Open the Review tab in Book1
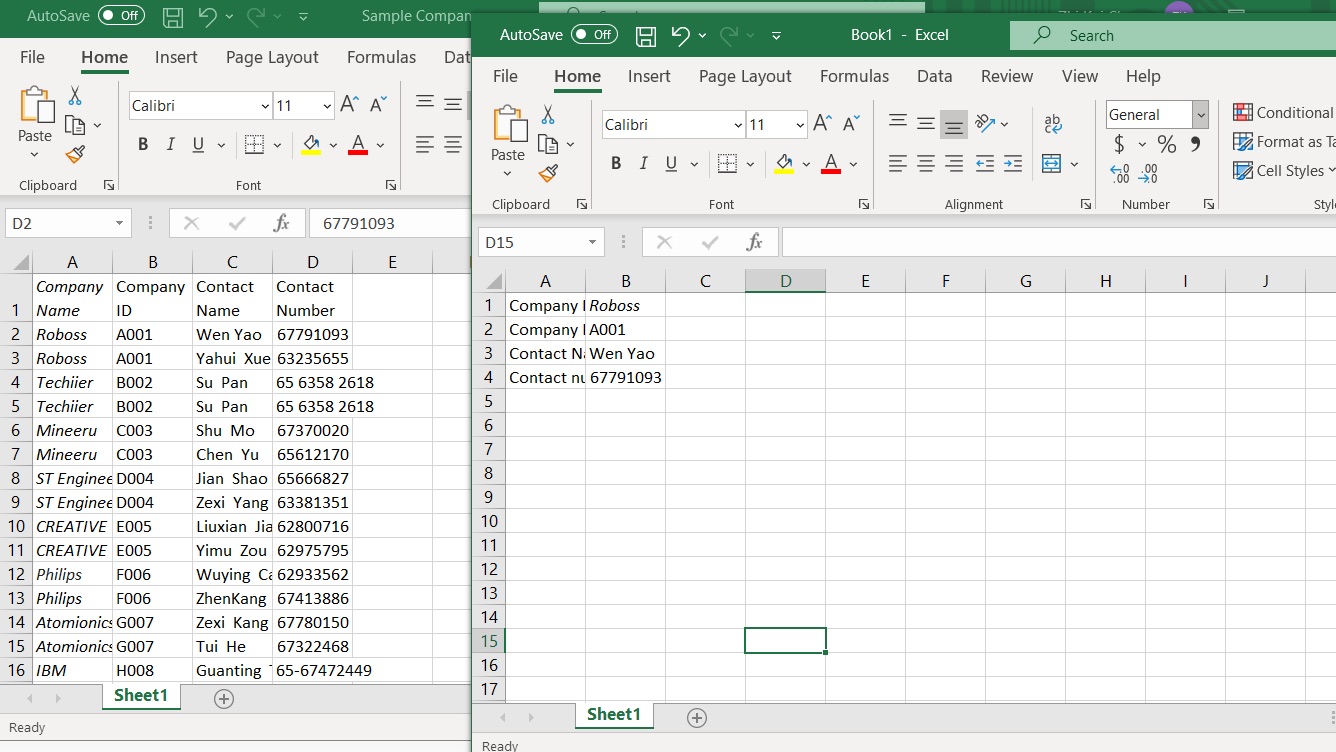This screenshot has height=752, width=1336. tap(1006, 76)
